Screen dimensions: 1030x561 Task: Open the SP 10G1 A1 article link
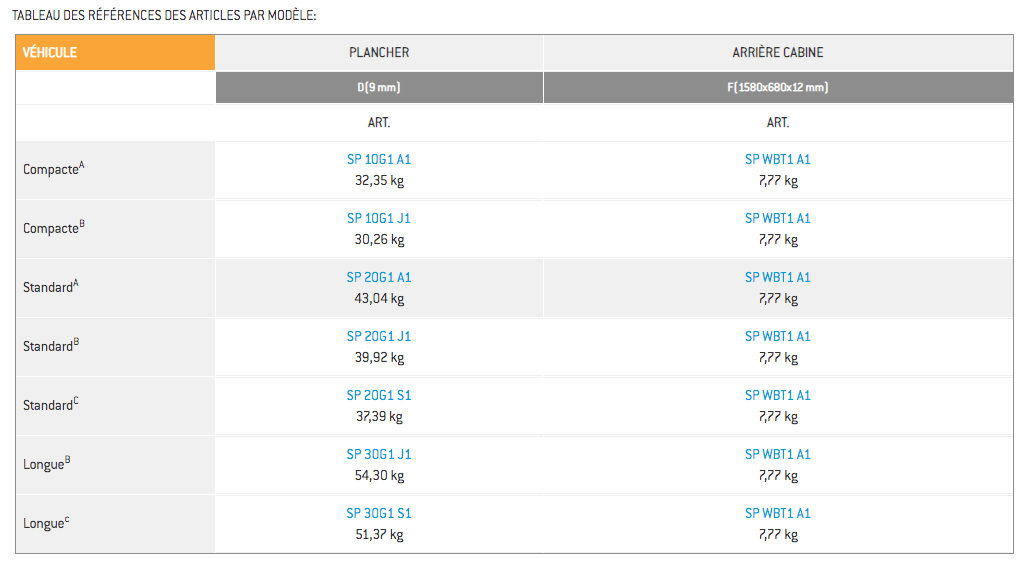point(379,159)
